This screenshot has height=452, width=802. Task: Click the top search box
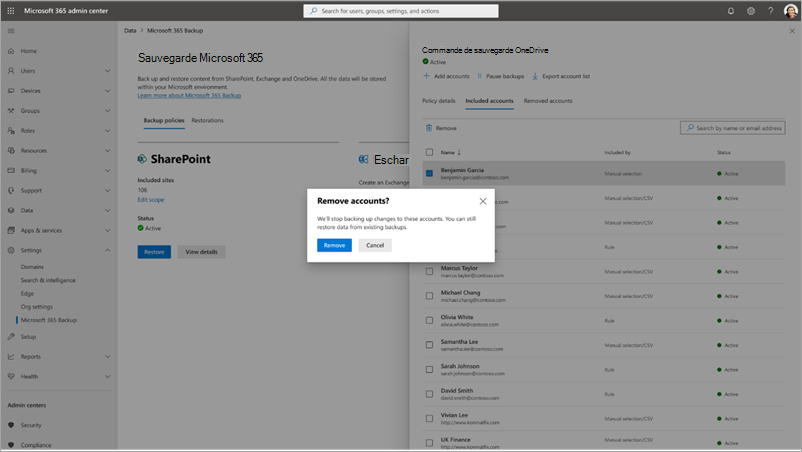tap(400, 11)
